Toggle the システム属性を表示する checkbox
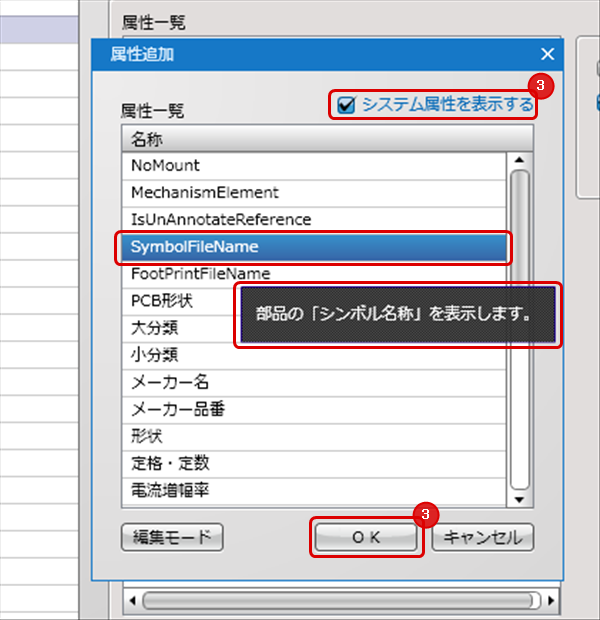The height and width of the screenshot is (620, 600). point(346,105)
